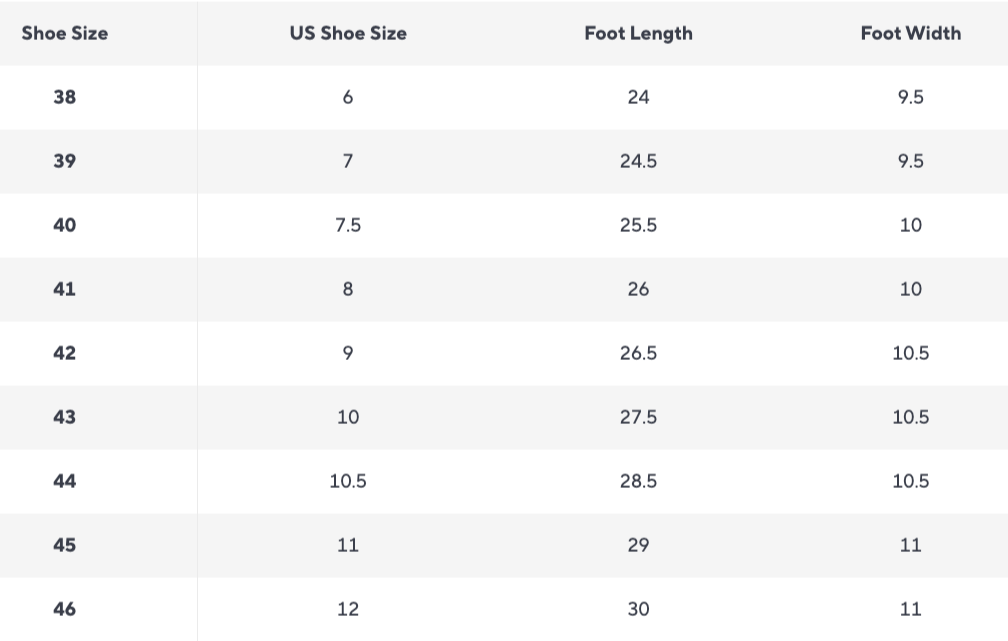The width and height of the screenshot is (1008, 641).
Task: Select the shoe size 43 cell
Action: click(x=65, y=417)
